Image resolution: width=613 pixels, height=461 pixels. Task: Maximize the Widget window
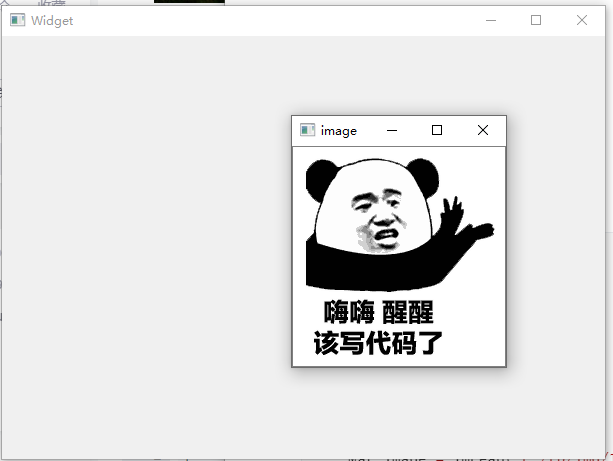pos(536,20)
